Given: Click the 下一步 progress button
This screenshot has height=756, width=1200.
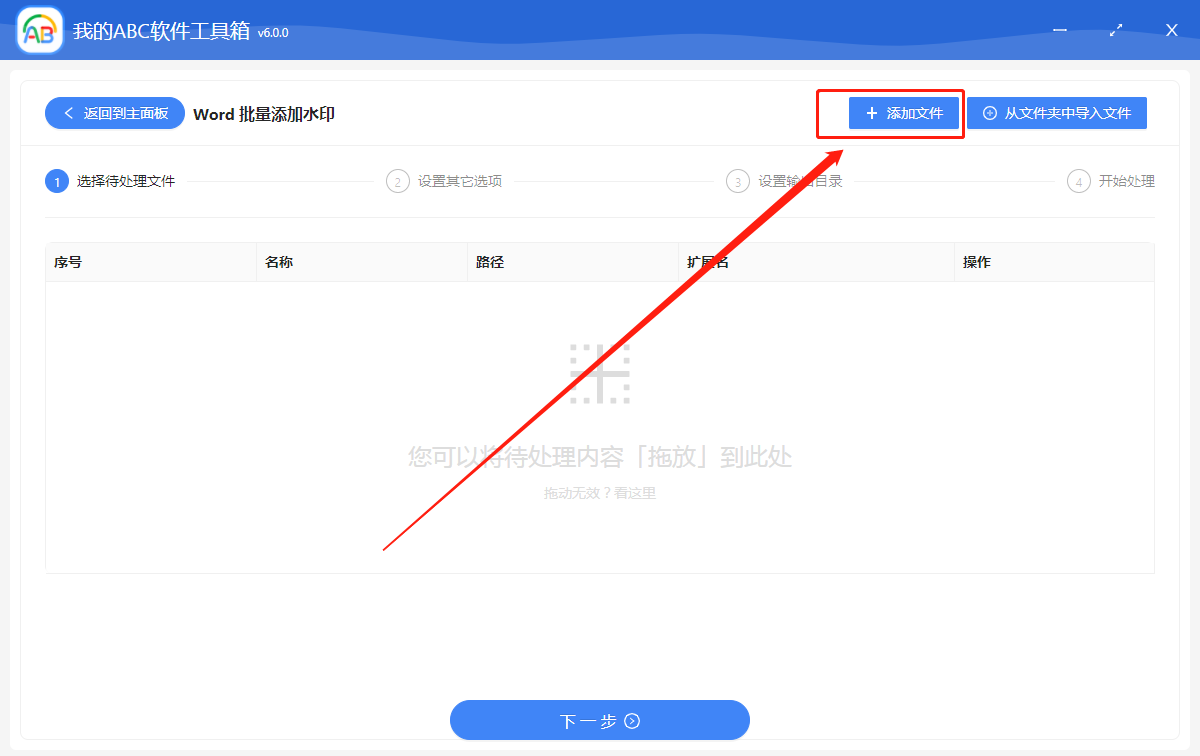Looking at the screenshot, I should click(599, 720).
